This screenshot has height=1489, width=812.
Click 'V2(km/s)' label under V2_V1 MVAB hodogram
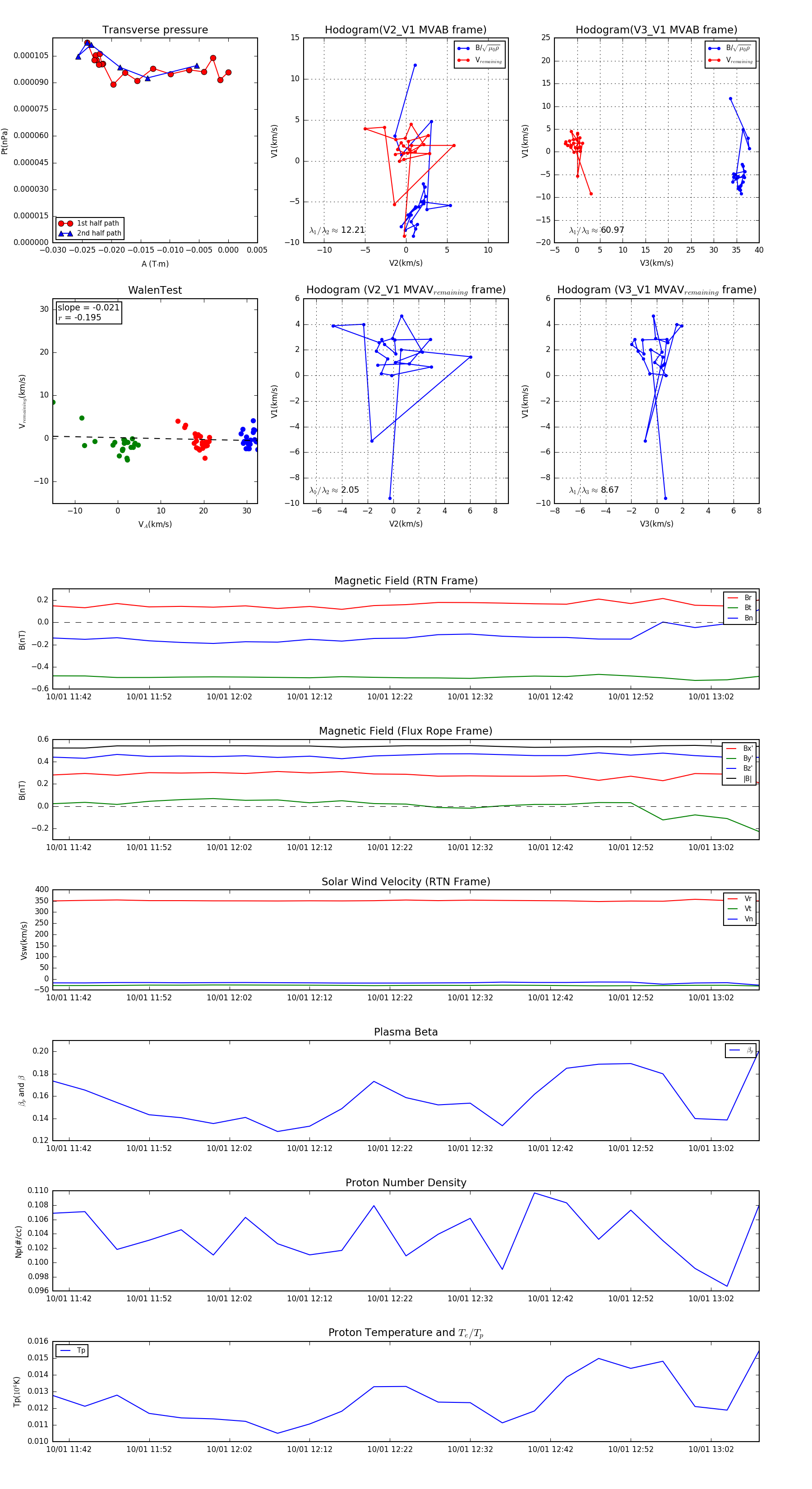406,263
